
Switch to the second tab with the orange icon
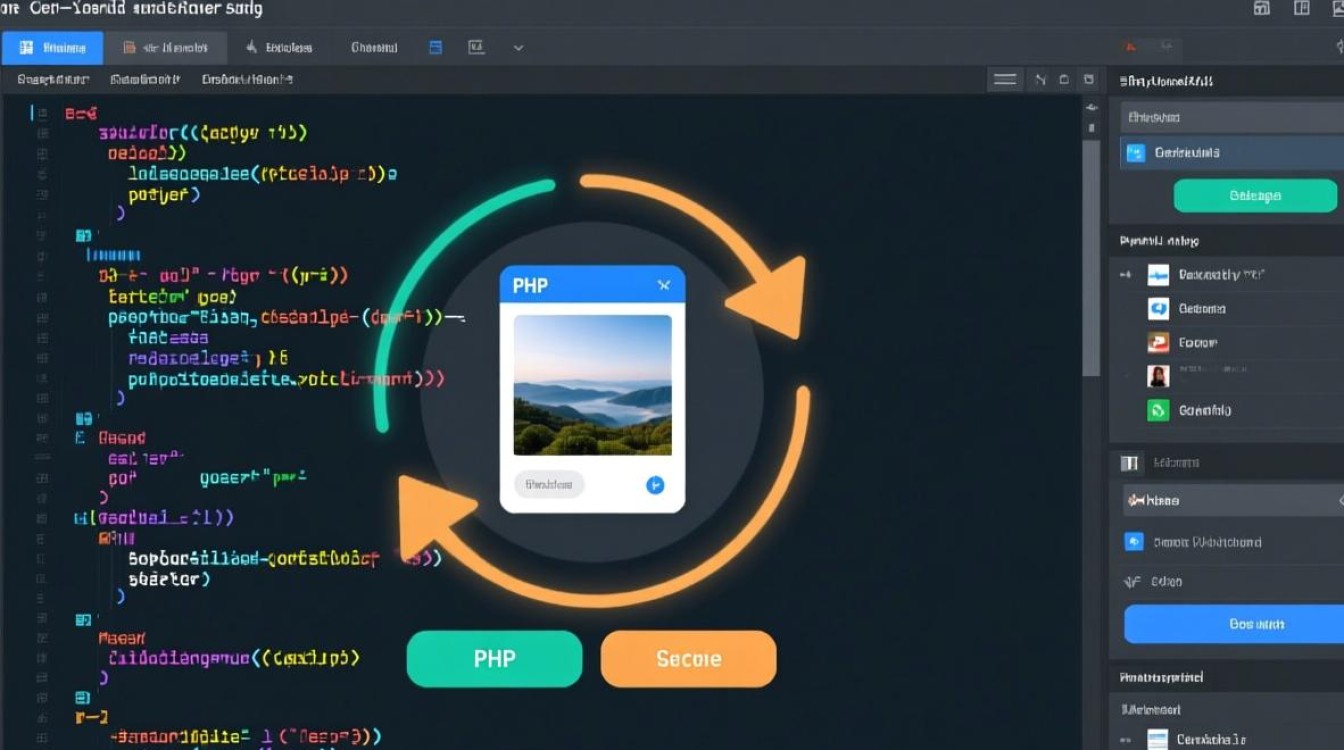click(x=167, y=47)
